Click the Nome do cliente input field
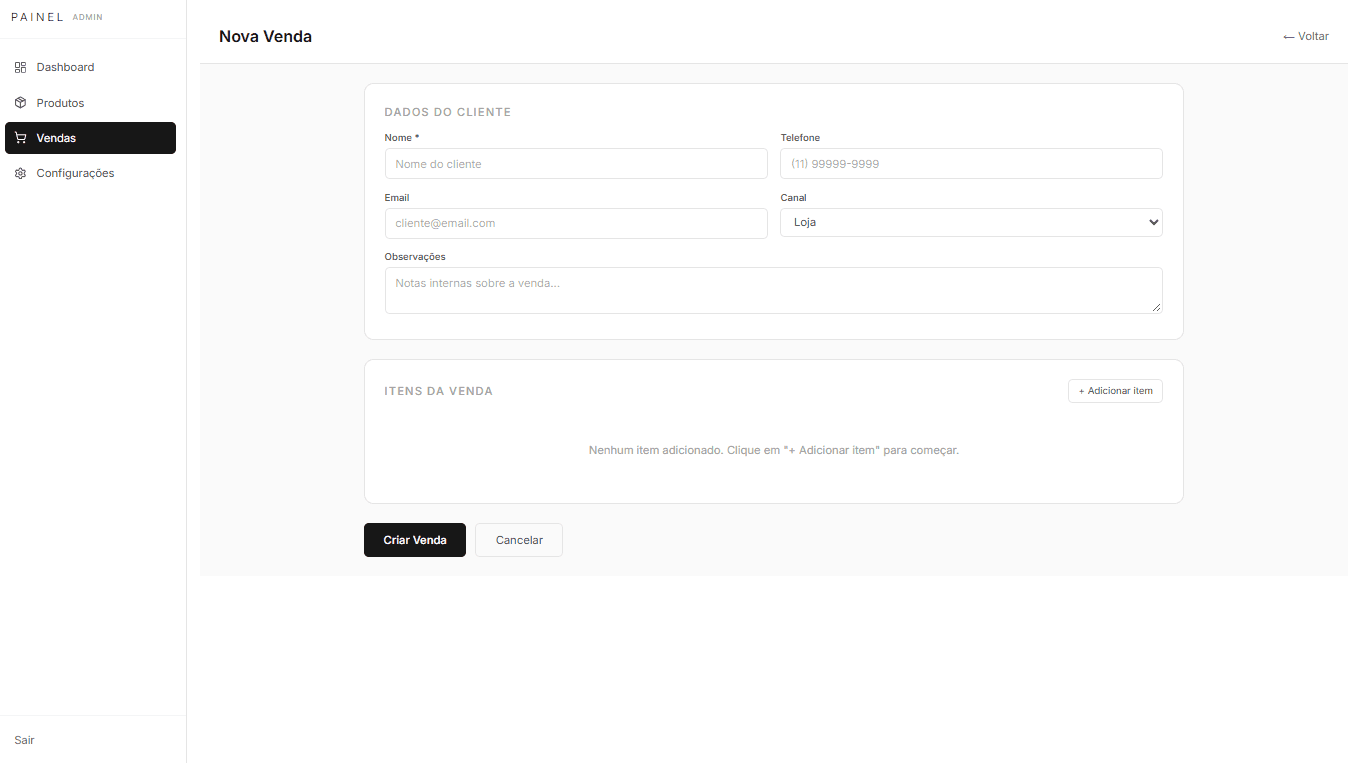 (576, 164)
